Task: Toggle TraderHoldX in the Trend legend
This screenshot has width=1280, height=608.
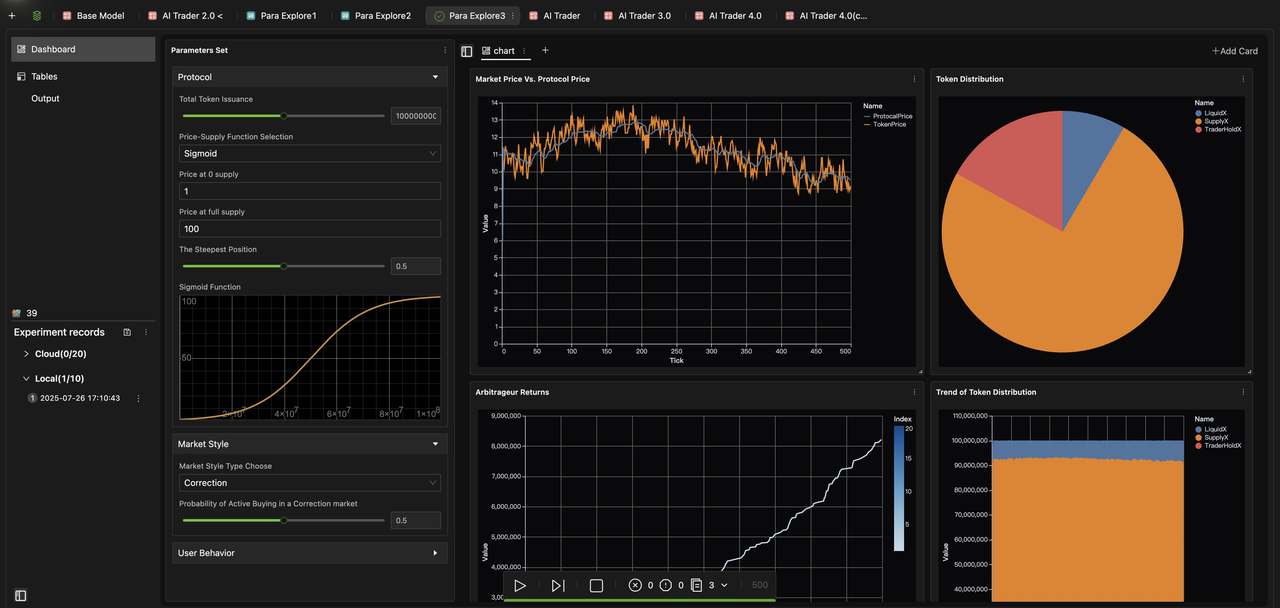Action: [1222, 445]
